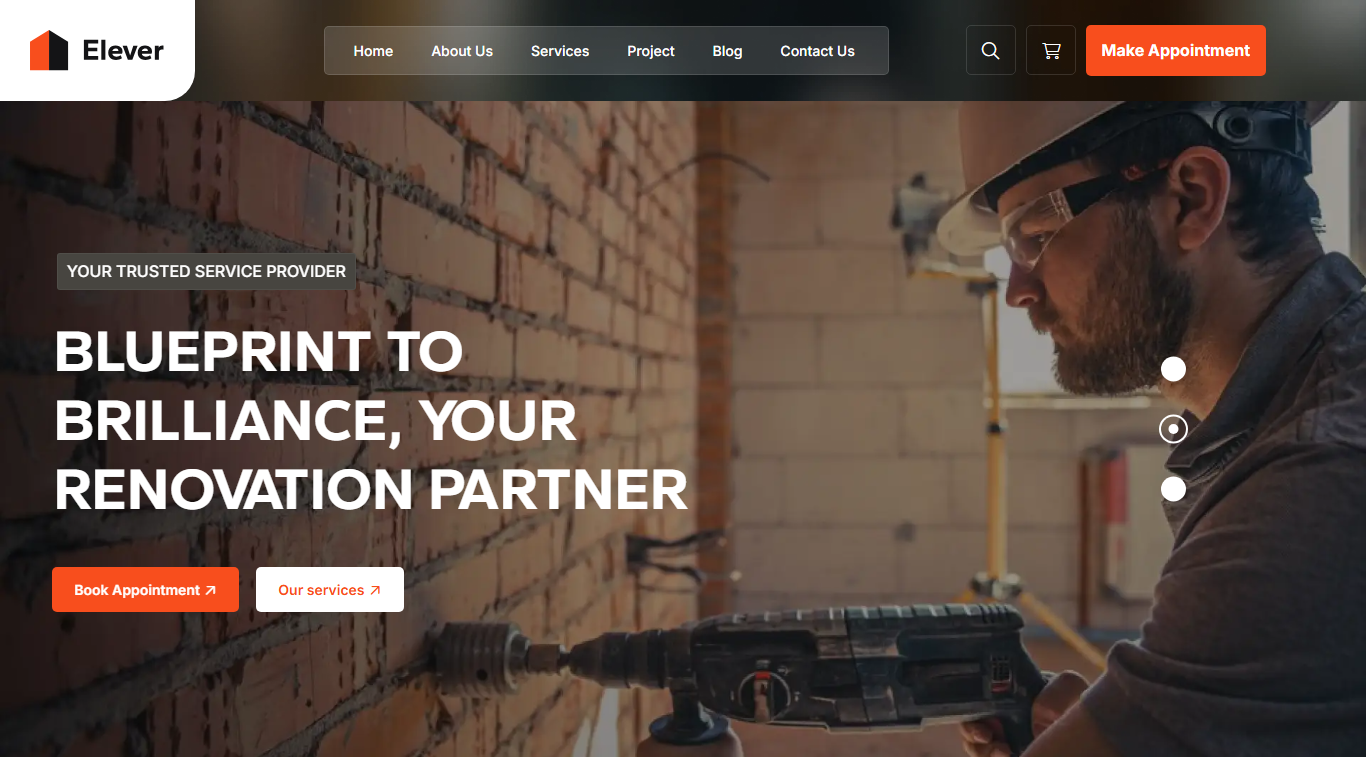Viewport: 1366px width, 757px height.
Task: Click the Blueprint to Brilliance hero heading
Action: (371, 420)
